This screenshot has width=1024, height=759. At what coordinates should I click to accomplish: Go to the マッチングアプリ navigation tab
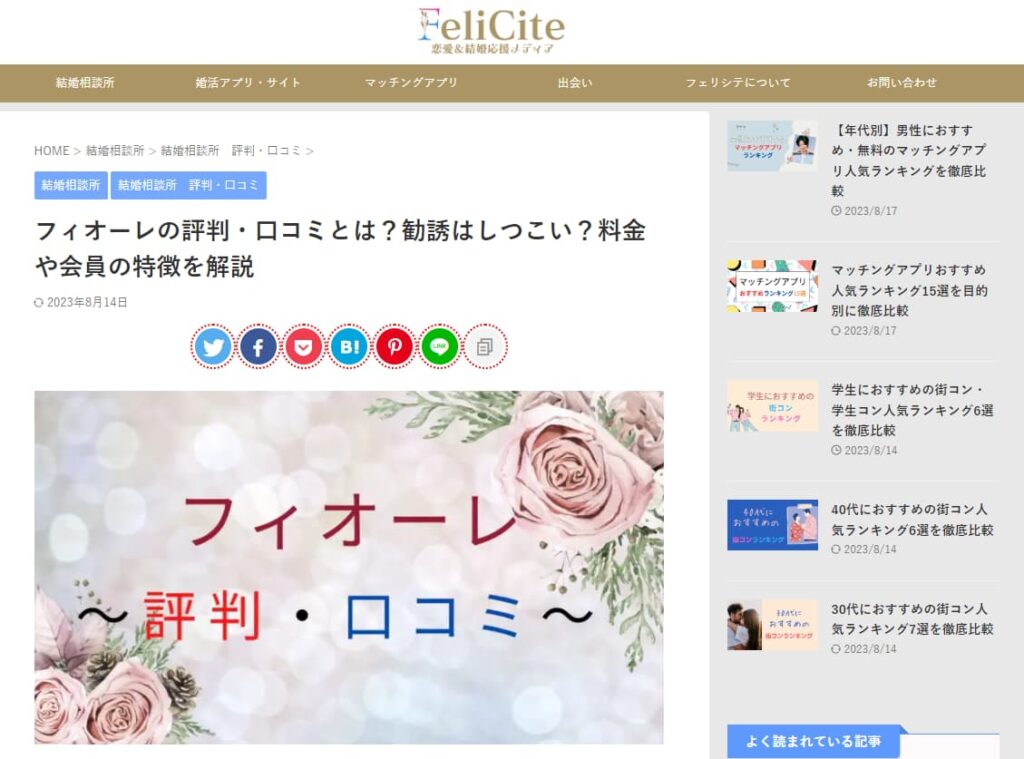tap(411, 82)
